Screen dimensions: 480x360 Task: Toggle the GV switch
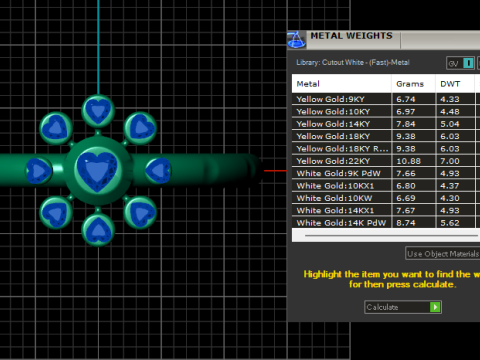coord(460,63)
